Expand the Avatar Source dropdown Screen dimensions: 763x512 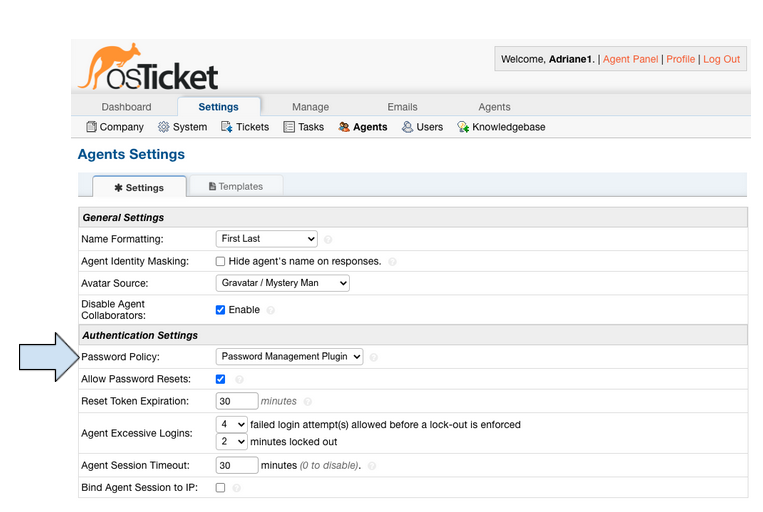[283, 283]
